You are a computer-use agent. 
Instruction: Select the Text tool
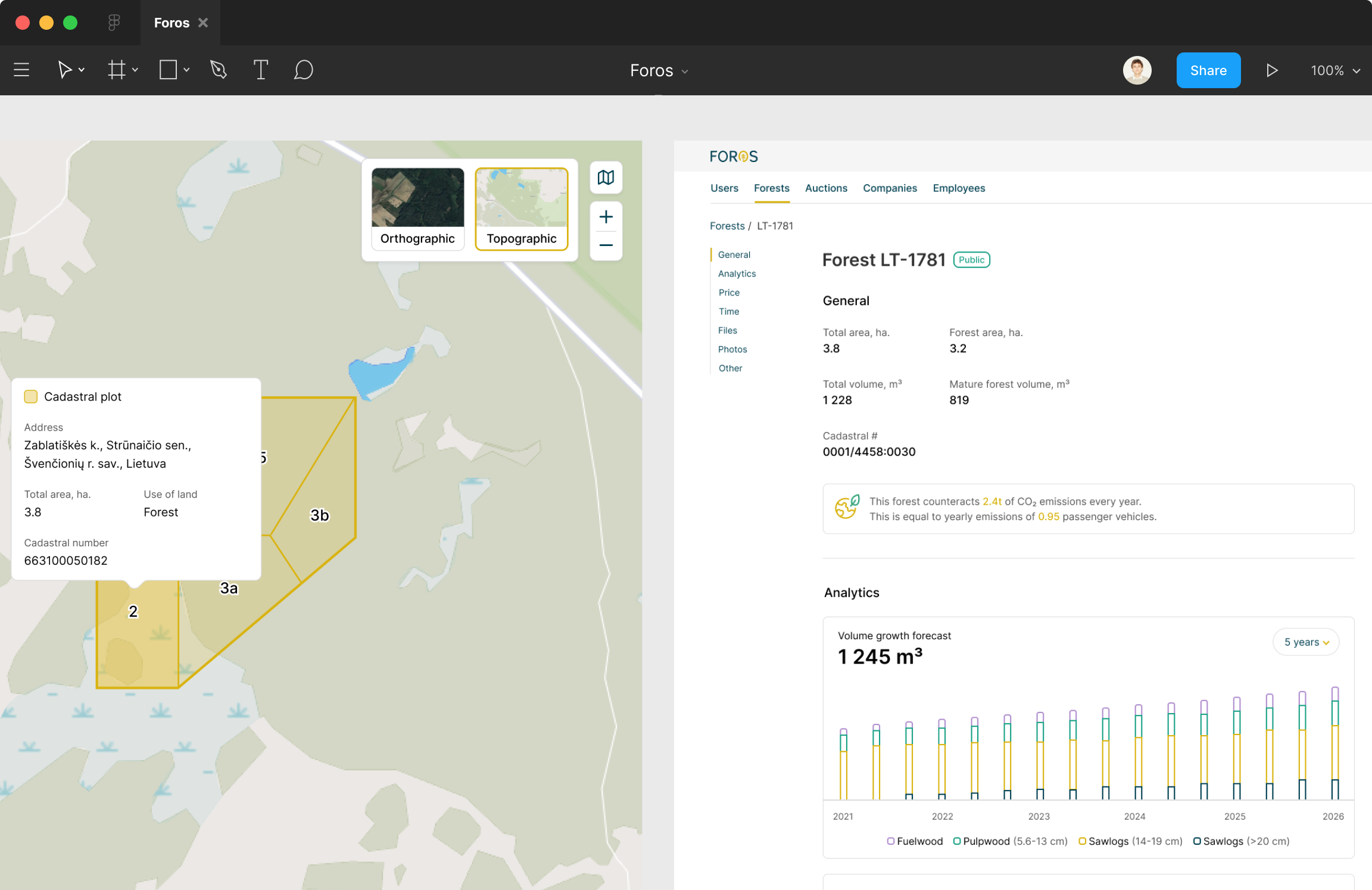pyautogui.click(x=260, y=70)
